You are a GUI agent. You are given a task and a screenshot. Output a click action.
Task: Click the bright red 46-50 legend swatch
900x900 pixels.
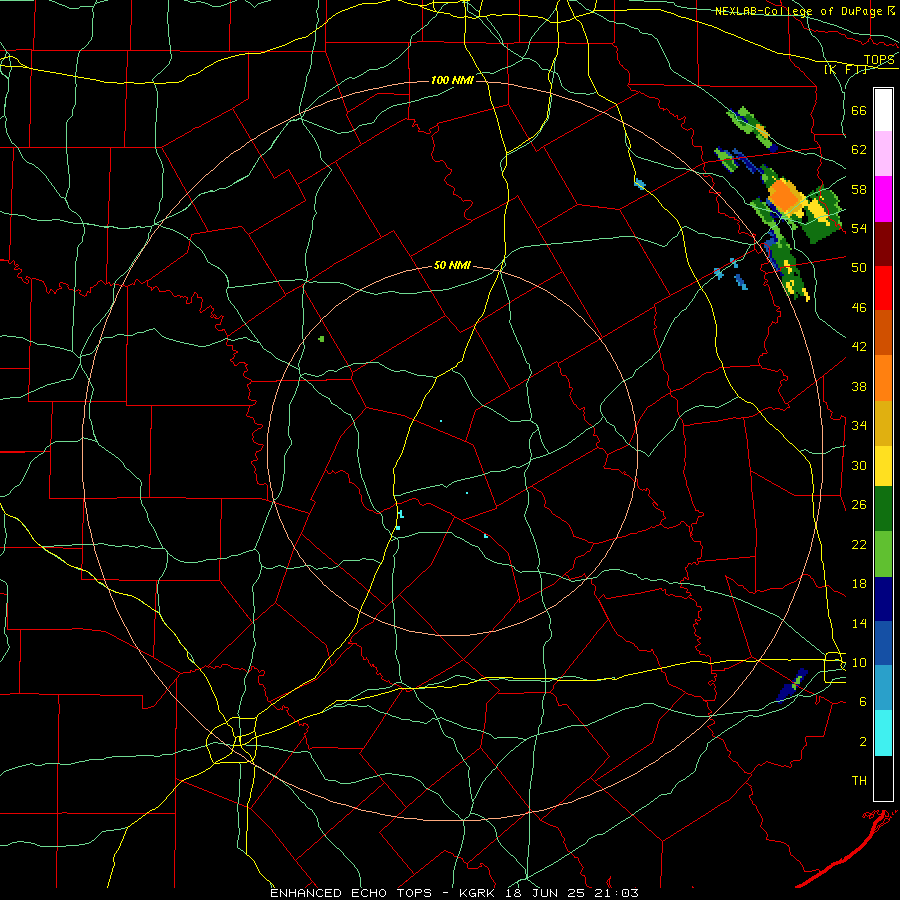coord(883,288)
